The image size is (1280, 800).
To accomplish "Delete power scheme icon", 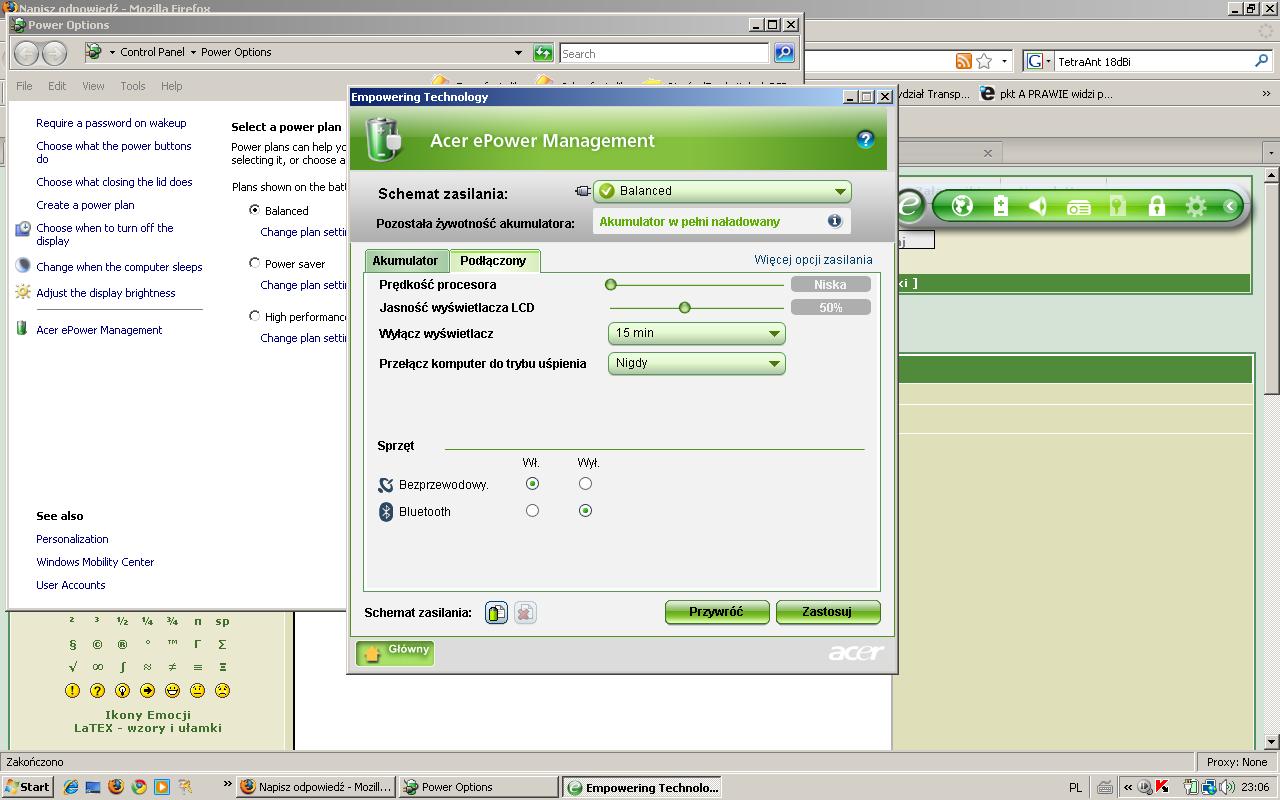I will tap(525, 612).
